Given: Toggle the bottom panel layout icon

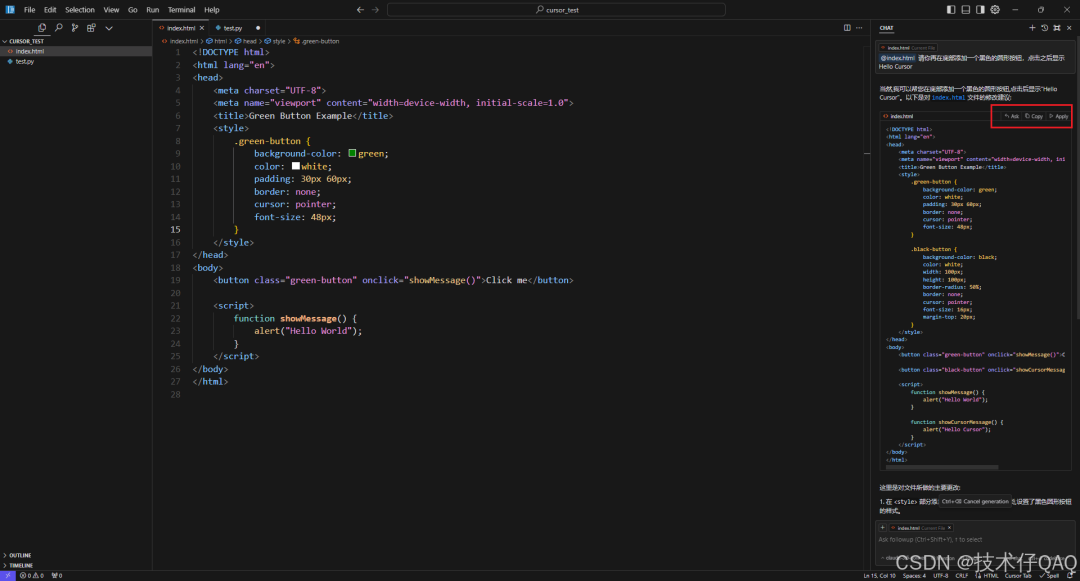Looking at the screenshot, I should [966, 10].
